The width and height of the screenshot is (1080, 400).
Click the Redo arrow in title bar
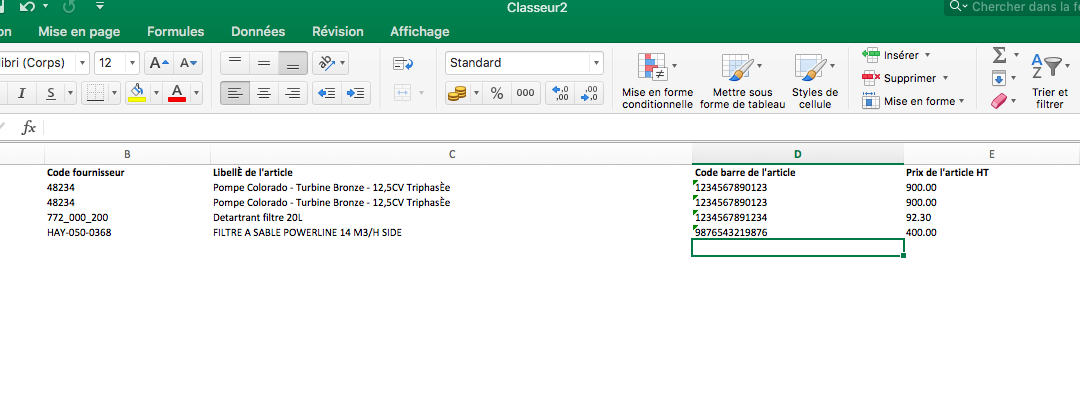pos(68,7)
